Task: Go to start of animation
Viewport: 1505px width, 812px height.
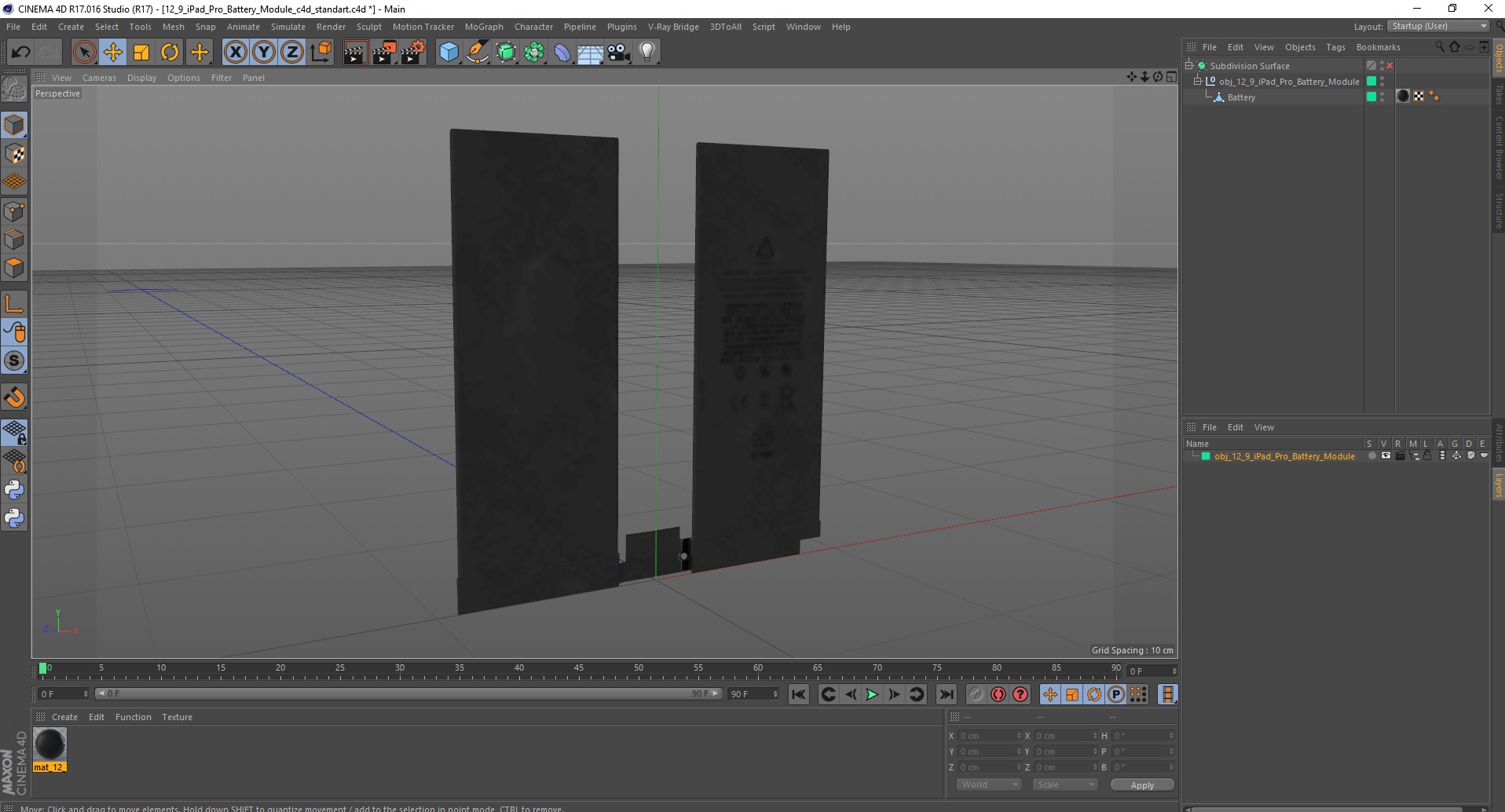Action: point(799,694)
